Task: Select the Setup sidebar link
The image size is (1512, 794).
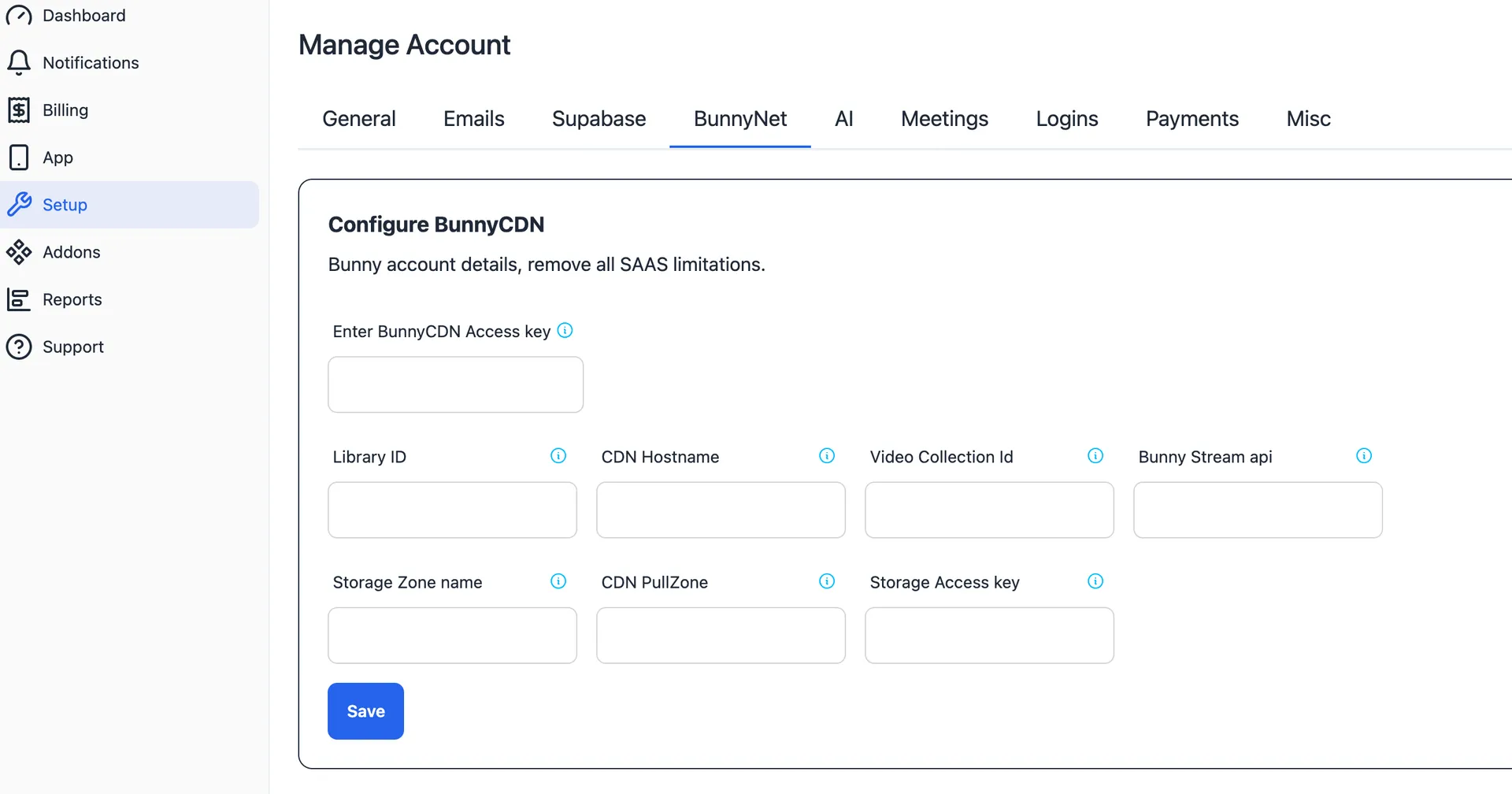Action: [129, 205]
